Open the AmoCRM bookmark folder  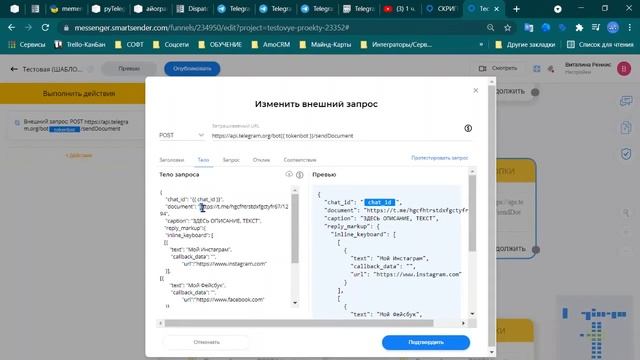pos(271,44)
